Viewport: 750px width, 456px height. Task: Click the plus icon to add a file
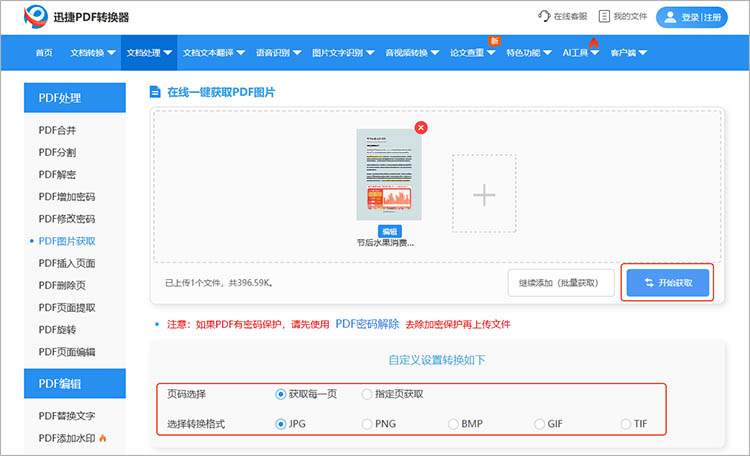484,195
